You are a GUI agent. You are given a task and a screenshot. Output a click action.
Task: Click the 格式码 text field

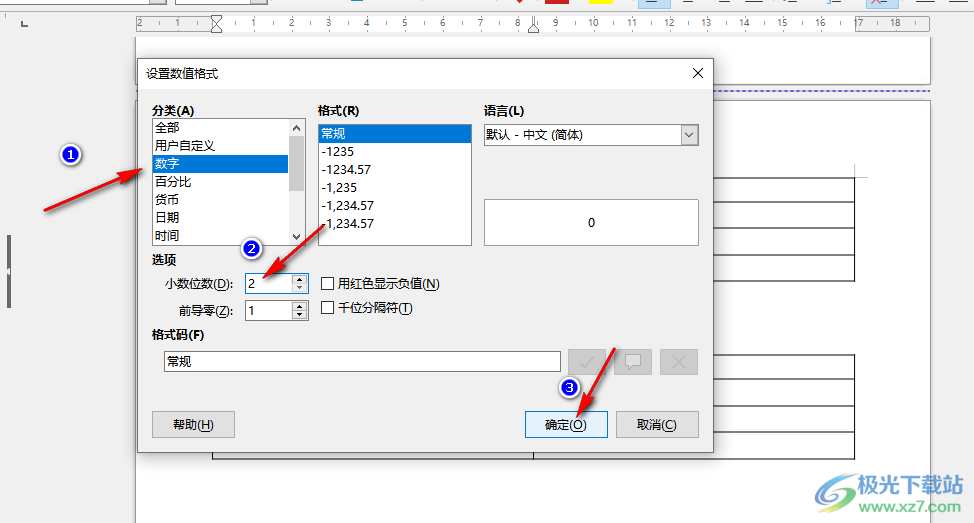coord(362,362)
